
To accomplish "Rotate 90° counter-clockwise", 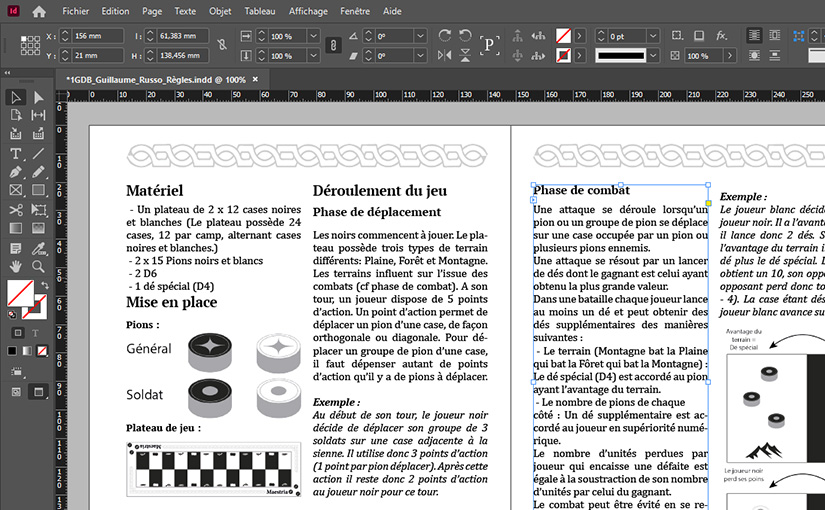I will click(465, 36).
